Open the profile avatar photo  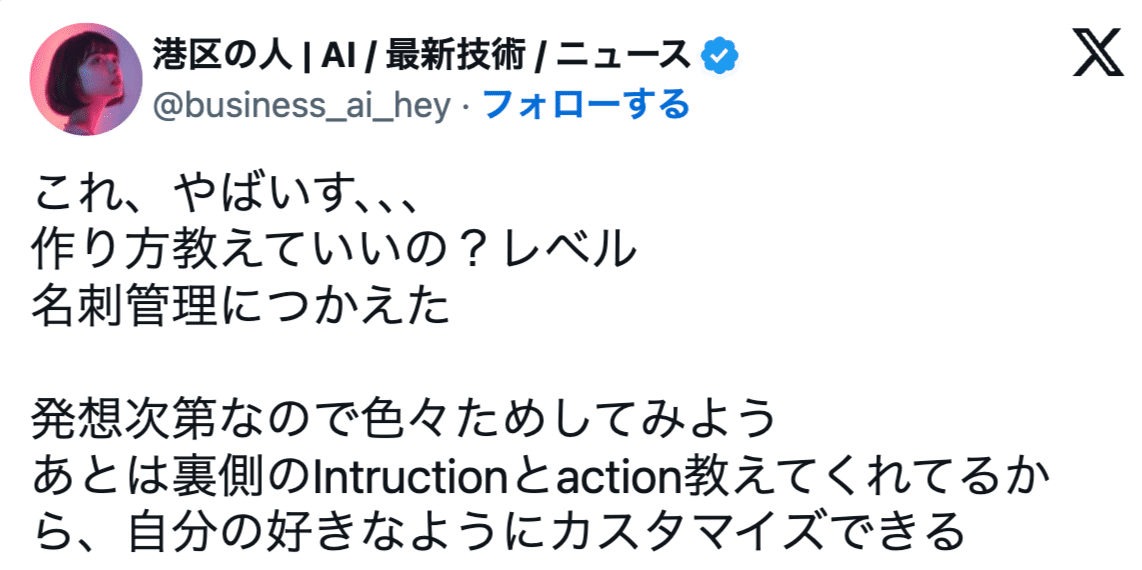89,79
